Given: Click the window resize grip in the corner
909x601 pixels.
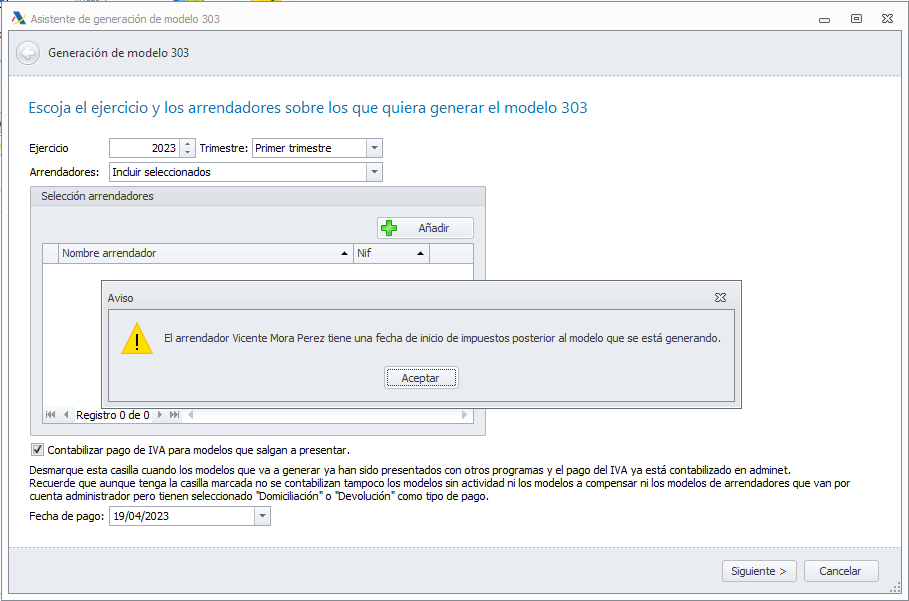Looking at the screenshot, I should tap(895, 588).
